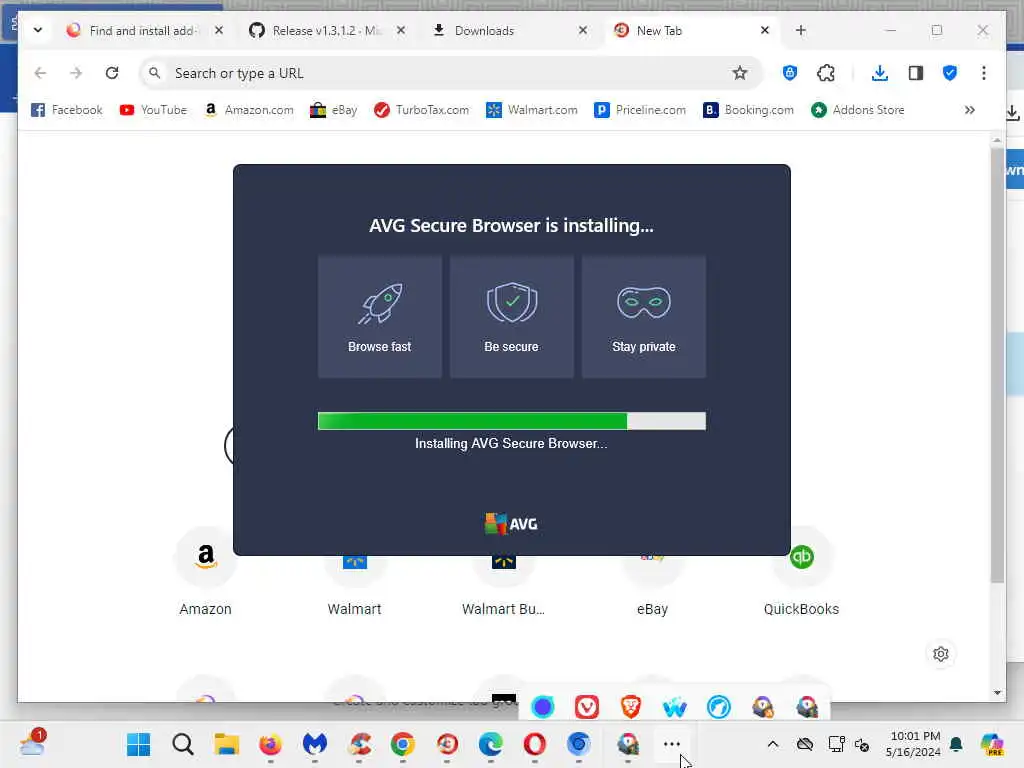Click the Stay private mask card
Viewport: 1024px width, 768px height.
click(x=644, y=317)
